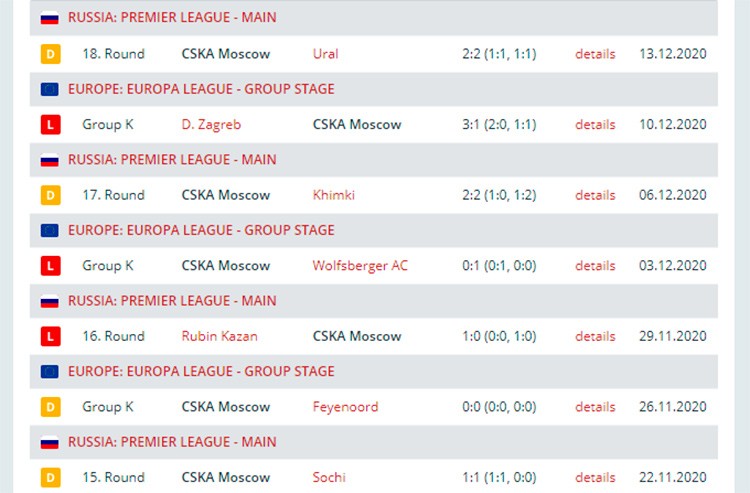
Task: Click the D draw badge for Khimki match
Action: 50,195
